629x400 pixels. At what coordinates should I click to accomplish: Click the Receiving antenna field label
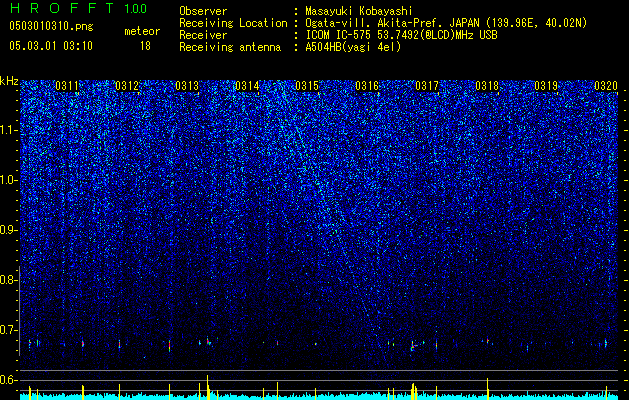[x=230, y=47]
